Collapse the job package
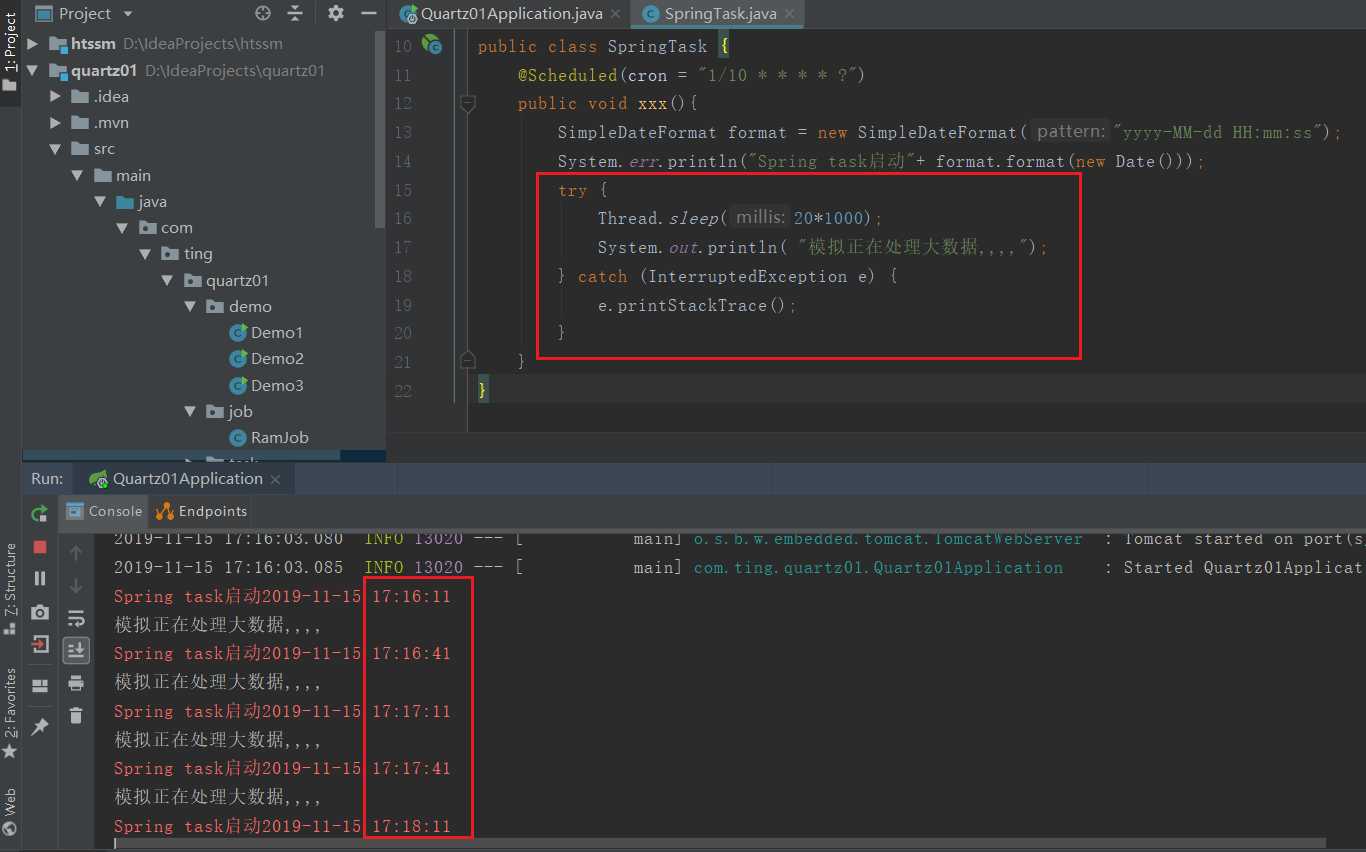The height and width of the screenshot is (852, 1366). click(x=190, y=412)
